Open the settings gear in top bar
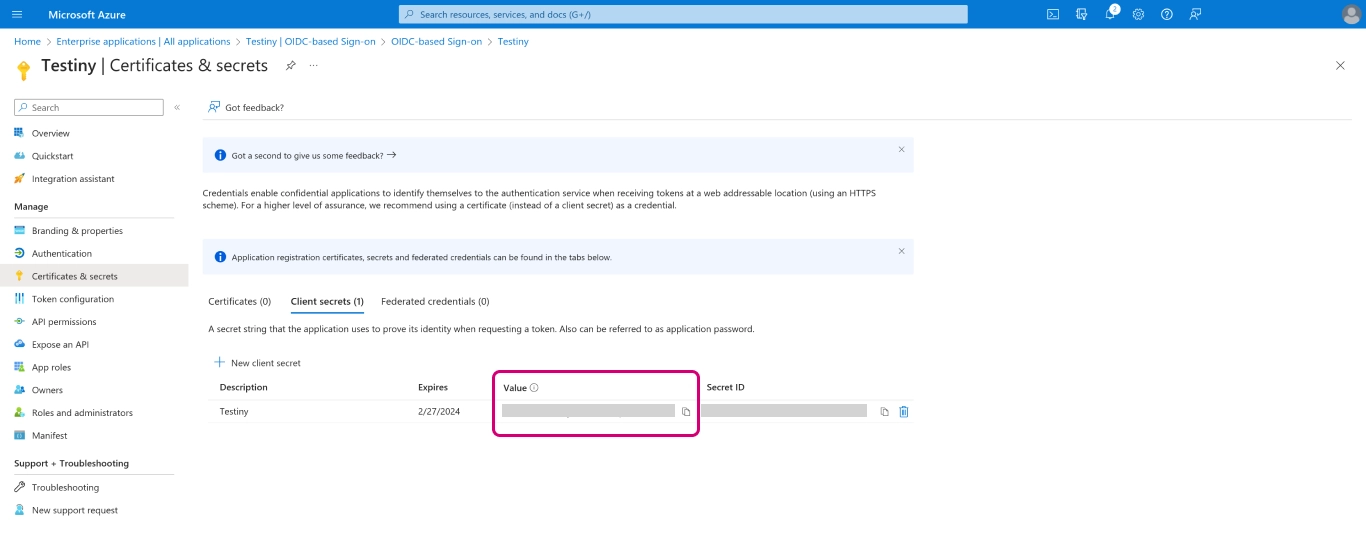This screenshot has height=545, width=1366. click(x=1138, y=14)
